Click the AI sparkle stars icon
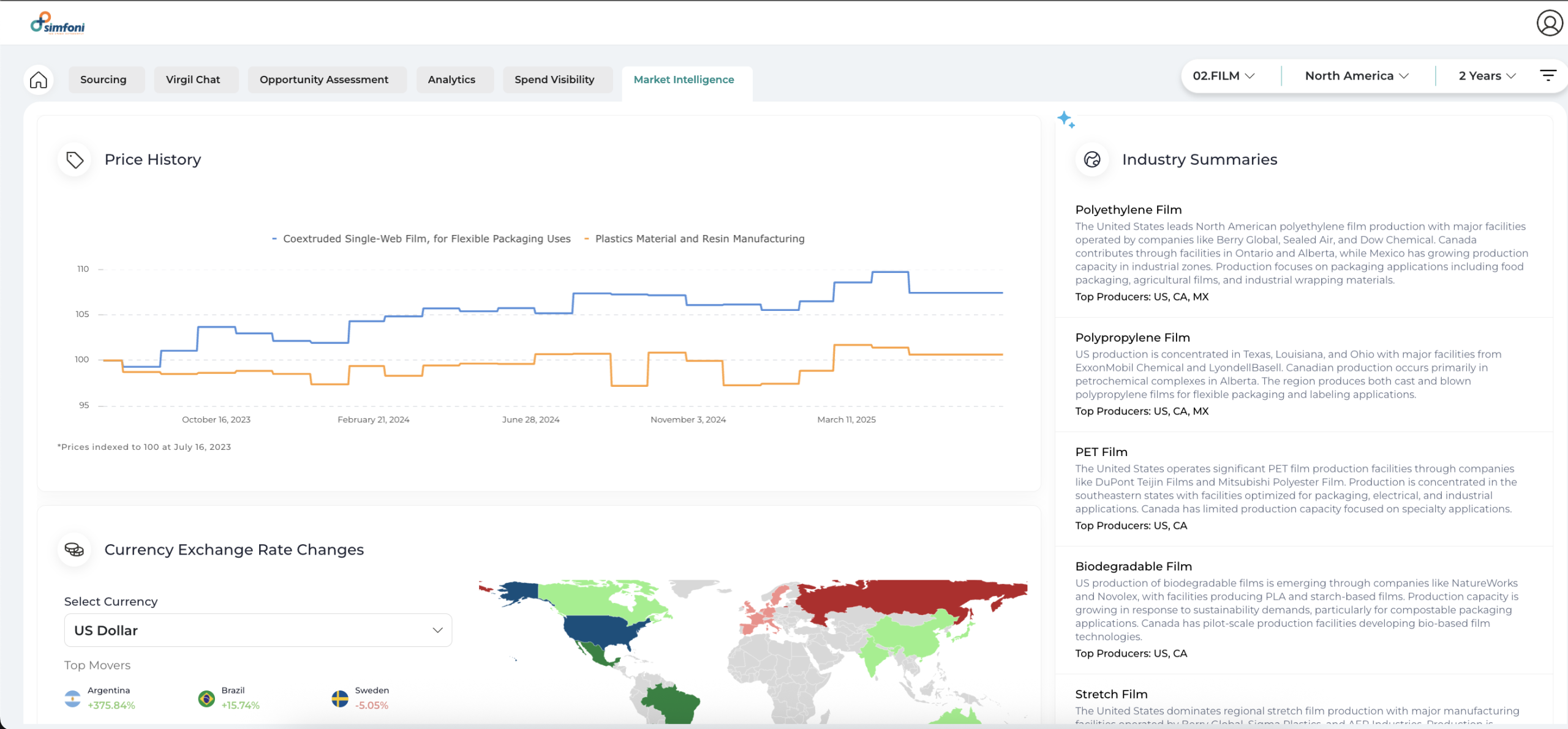 point(1066,119)
